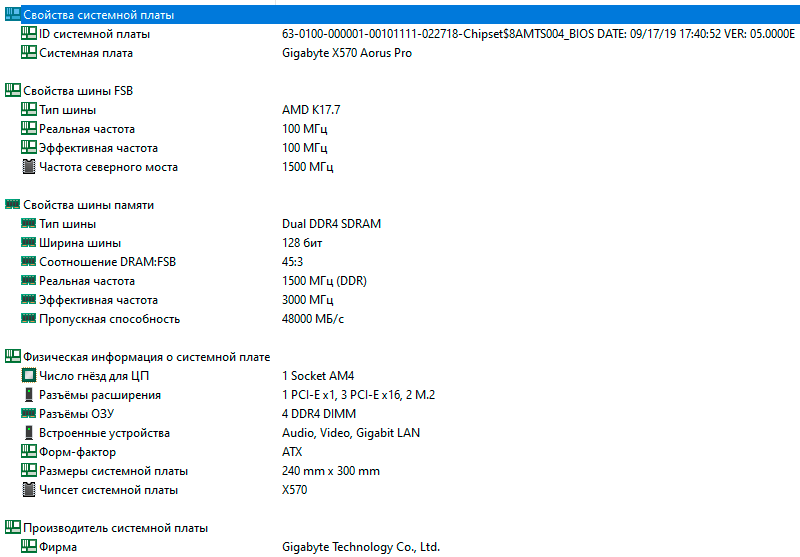This screenshot has height=557, width=800.
Task: Select the value '1500 МГц' of north bridge
Action: click(x=308, y=167)
